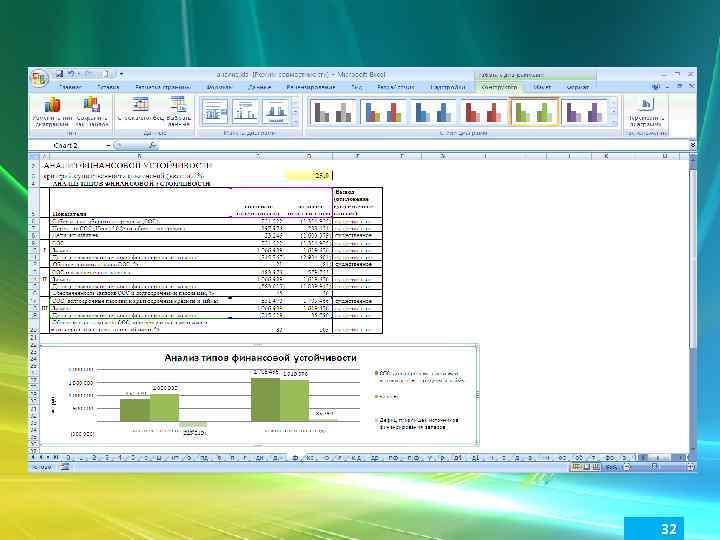Click the zoom slider handle

click(655, 467)
